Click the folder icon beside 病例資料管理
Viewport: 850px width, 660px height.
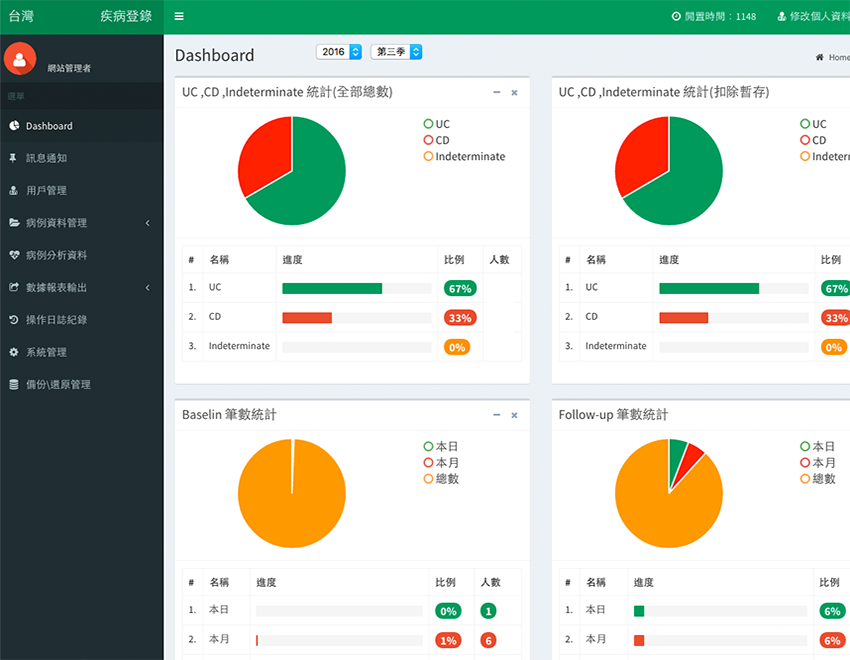[x=14, y=223]
